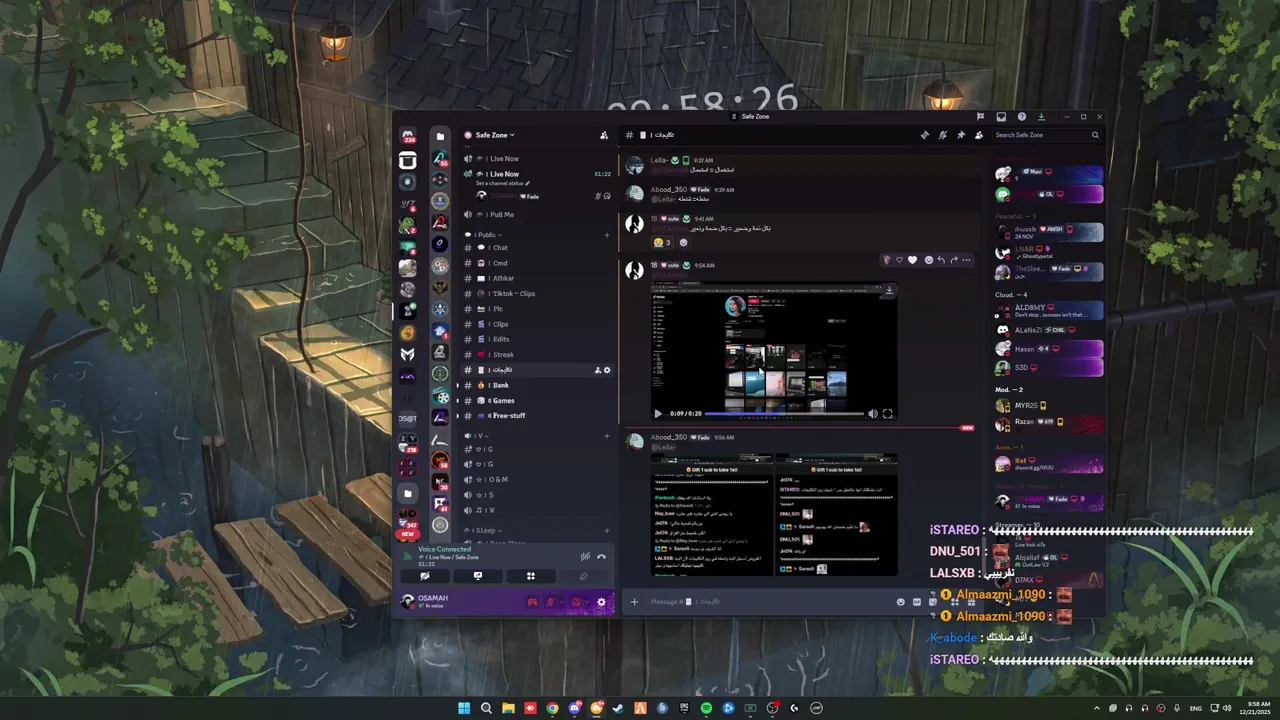Turn on camera button in voice panel

[x=425, y=576]
